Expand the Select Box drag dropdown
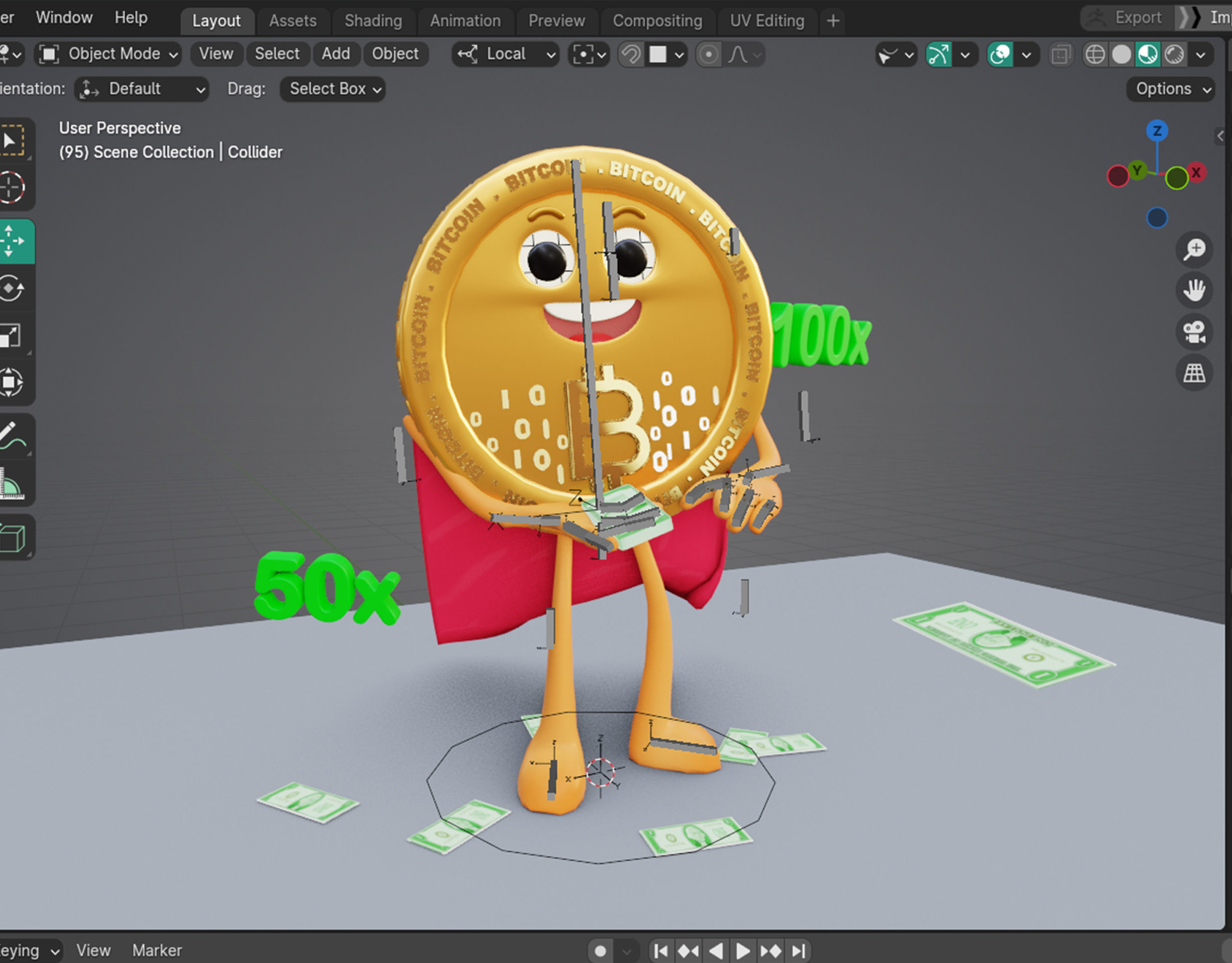1232x963 pixels. point(333,89)
